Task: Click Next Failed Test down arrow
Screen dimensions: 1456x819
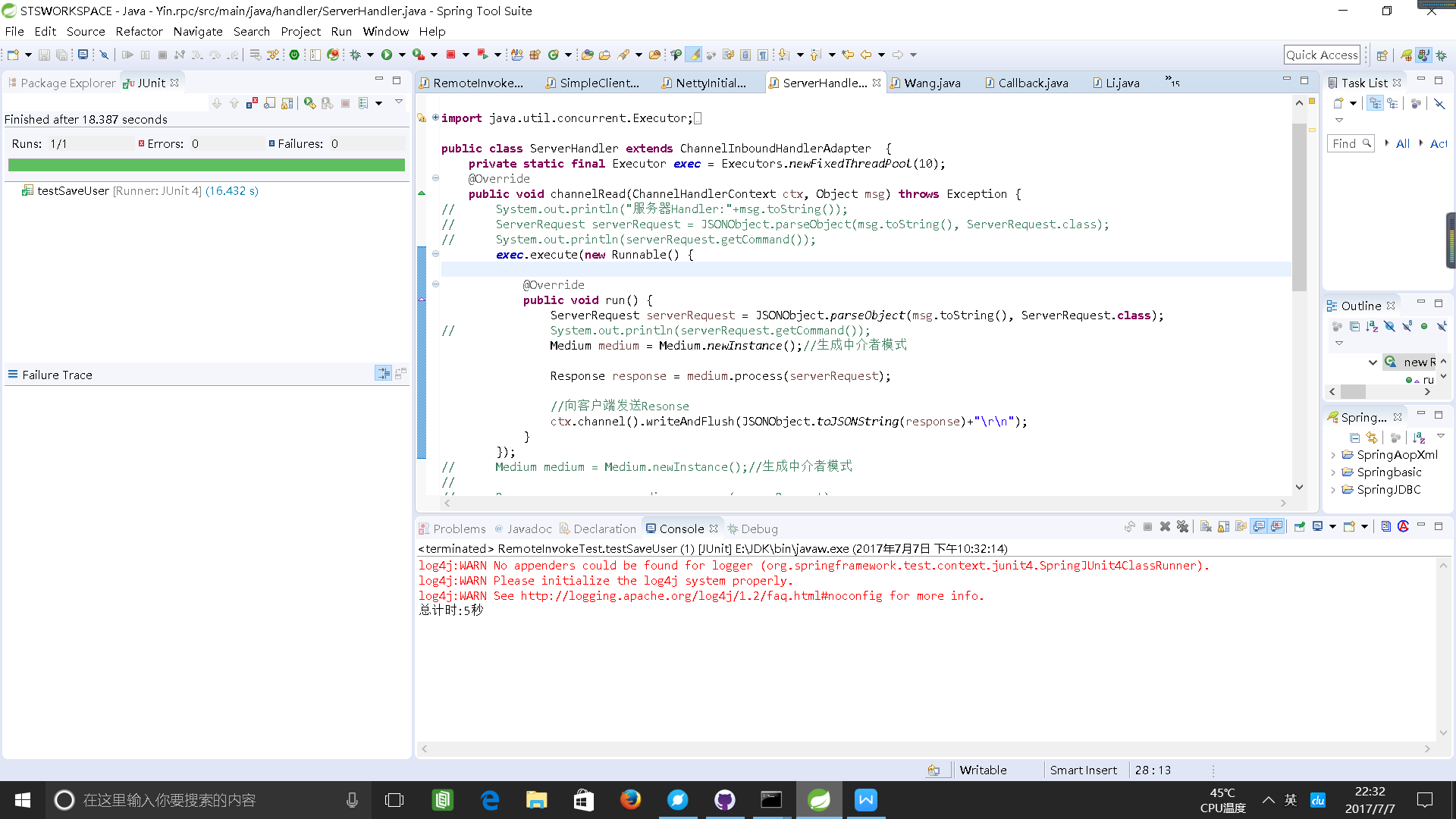Action: (x=217, y=103)
